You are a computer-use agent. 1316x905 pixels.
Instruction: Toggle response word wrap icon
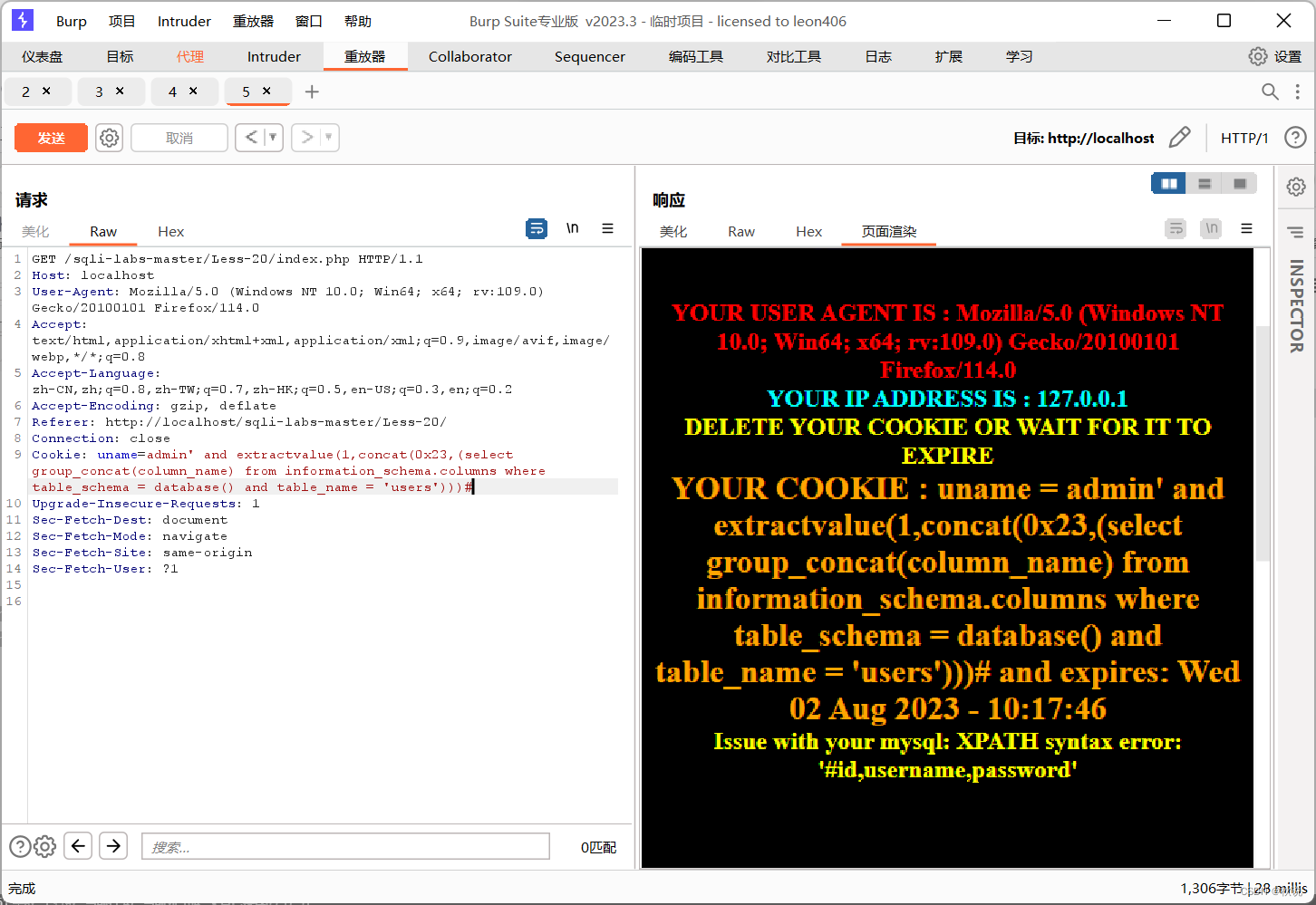tap(1176, 228)
